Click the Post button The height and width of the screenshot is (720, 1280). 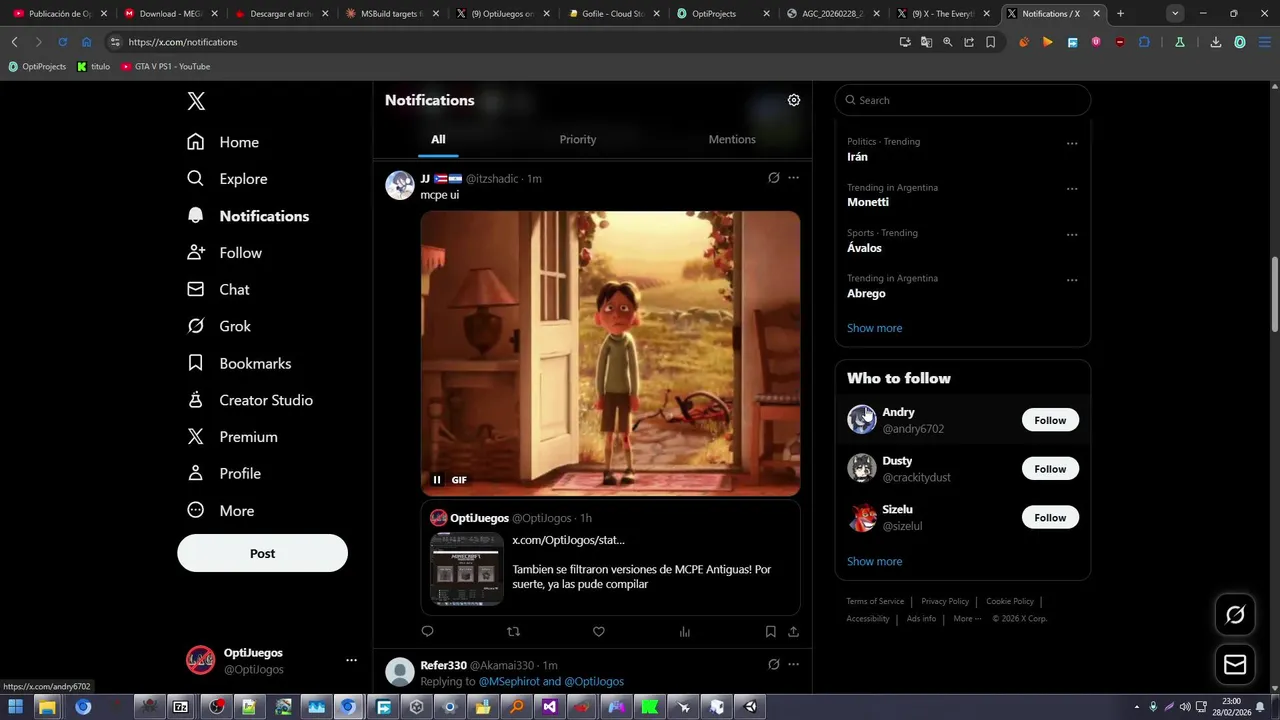[262, 553]
